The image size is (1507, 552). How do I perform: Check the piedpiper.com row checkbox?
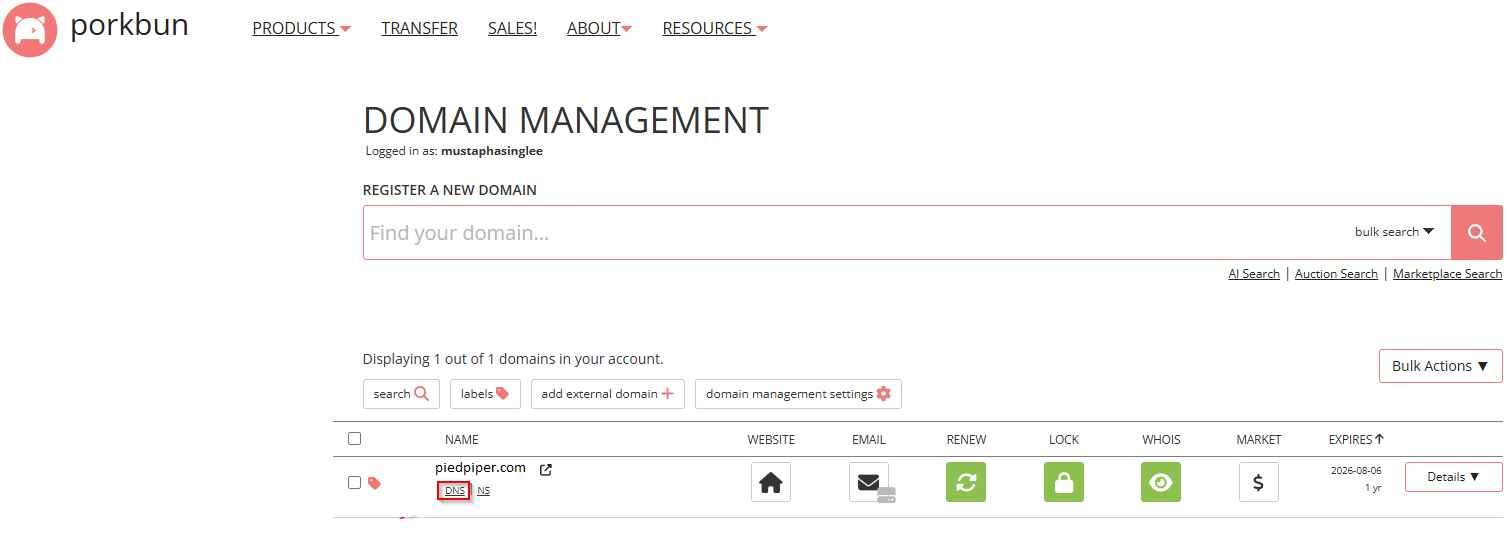coord(354,482)
